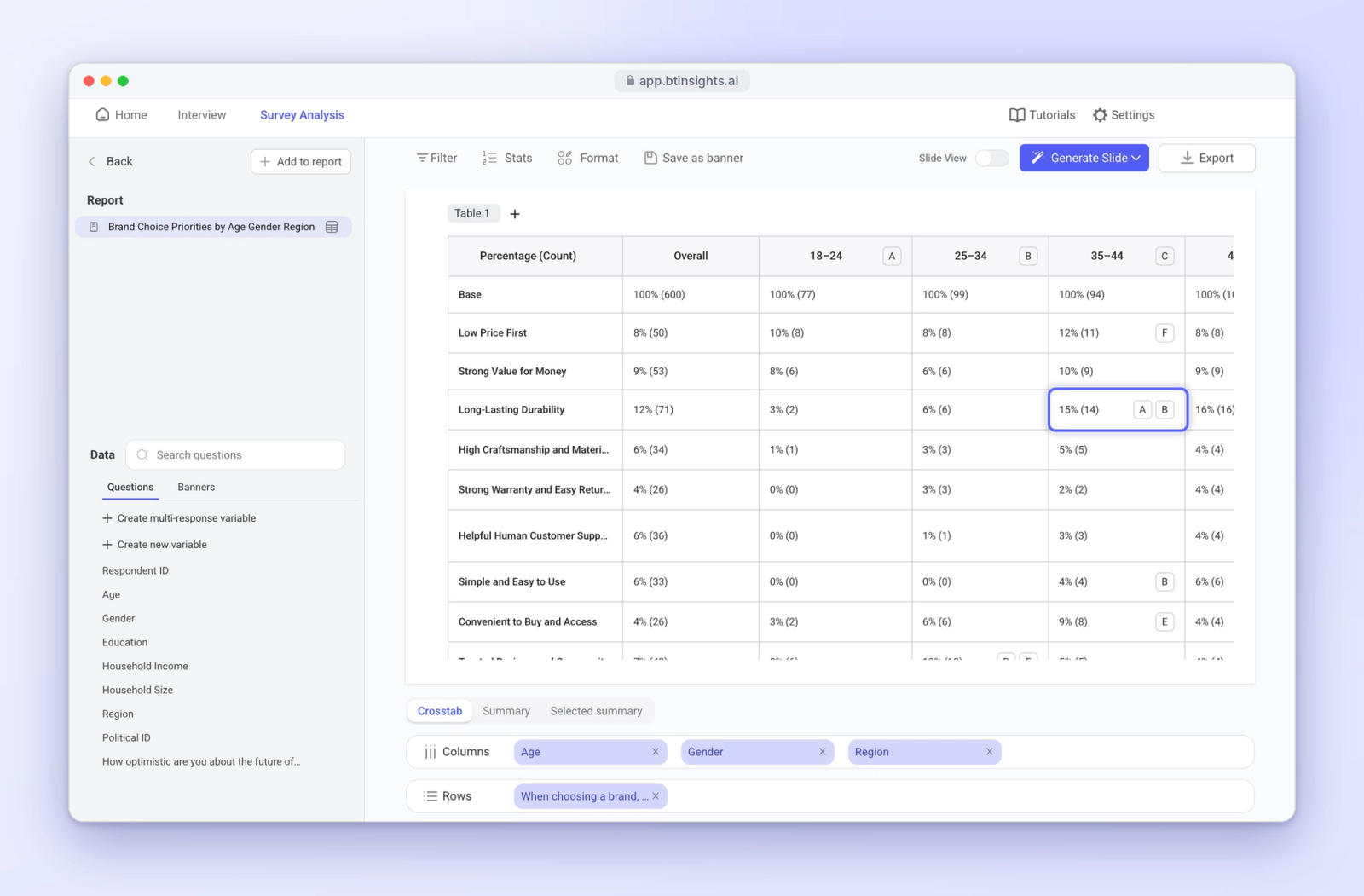Open the Generate Slide dropdown

1084,158
